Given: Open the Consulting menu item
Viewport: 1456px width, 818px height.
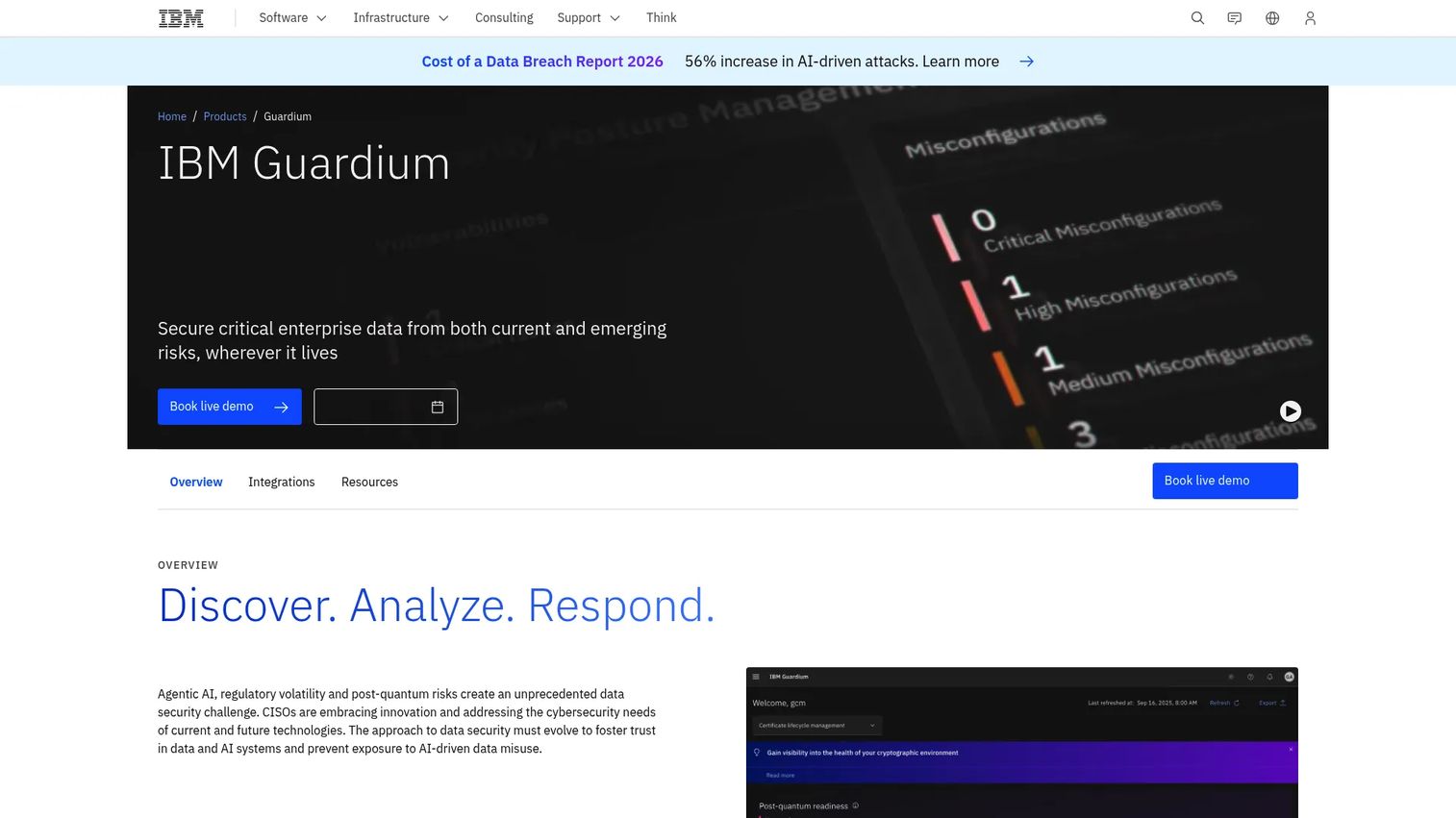Looking at the screenshot, I should pyautogui.click(x=504, y=18).
